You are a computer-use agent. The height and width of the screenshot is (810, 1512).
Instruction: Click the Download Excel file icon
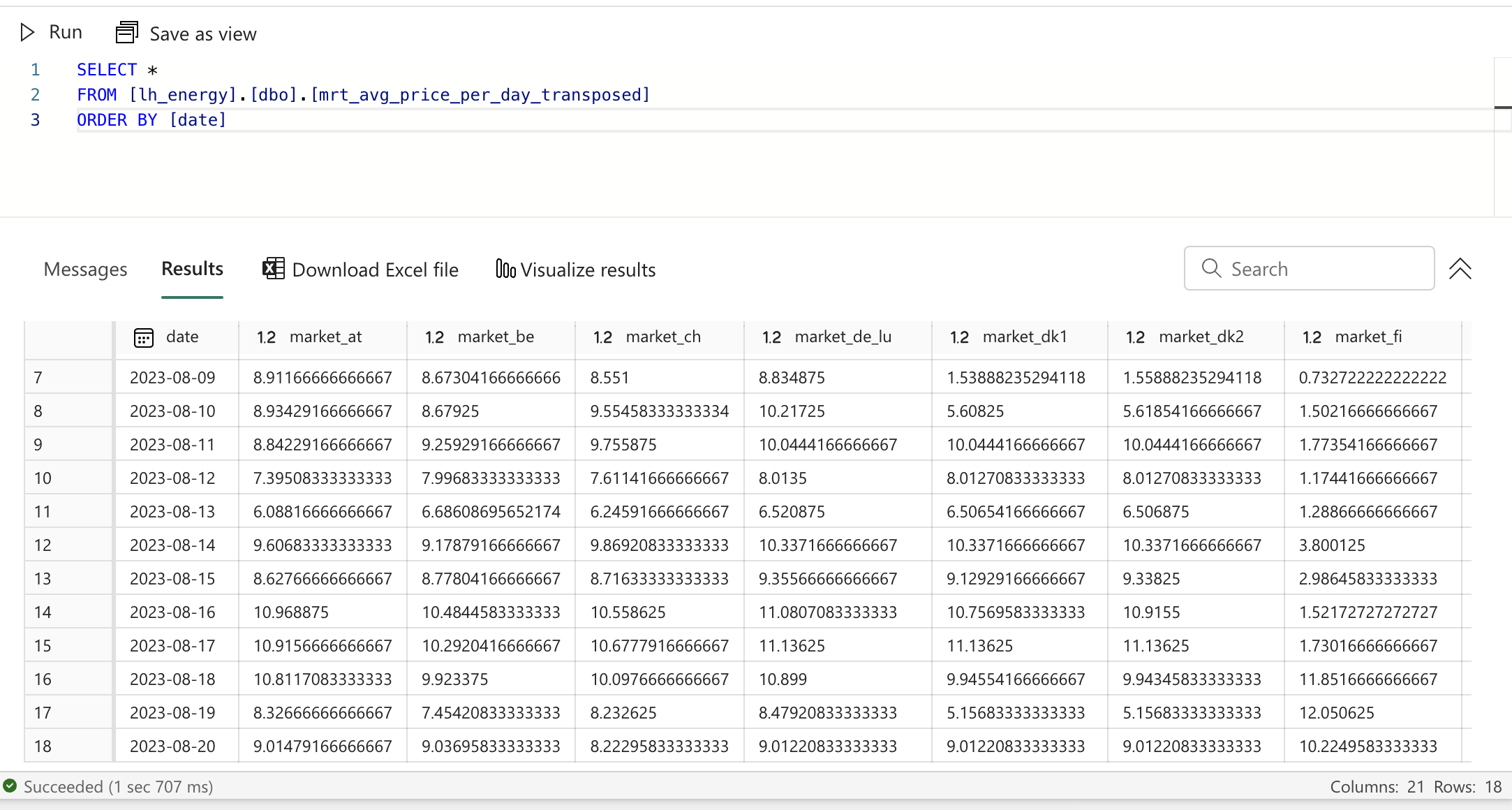tap(273, 269)
